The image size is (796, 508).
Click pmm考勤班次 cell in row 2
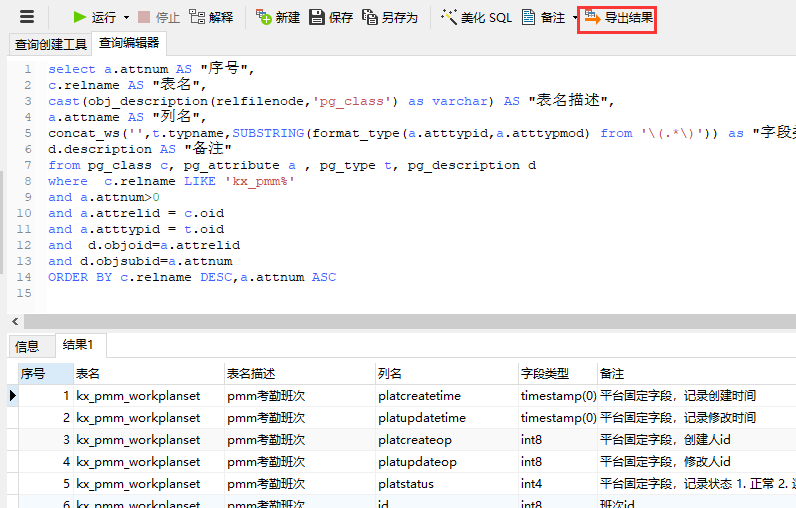point(300,418)
